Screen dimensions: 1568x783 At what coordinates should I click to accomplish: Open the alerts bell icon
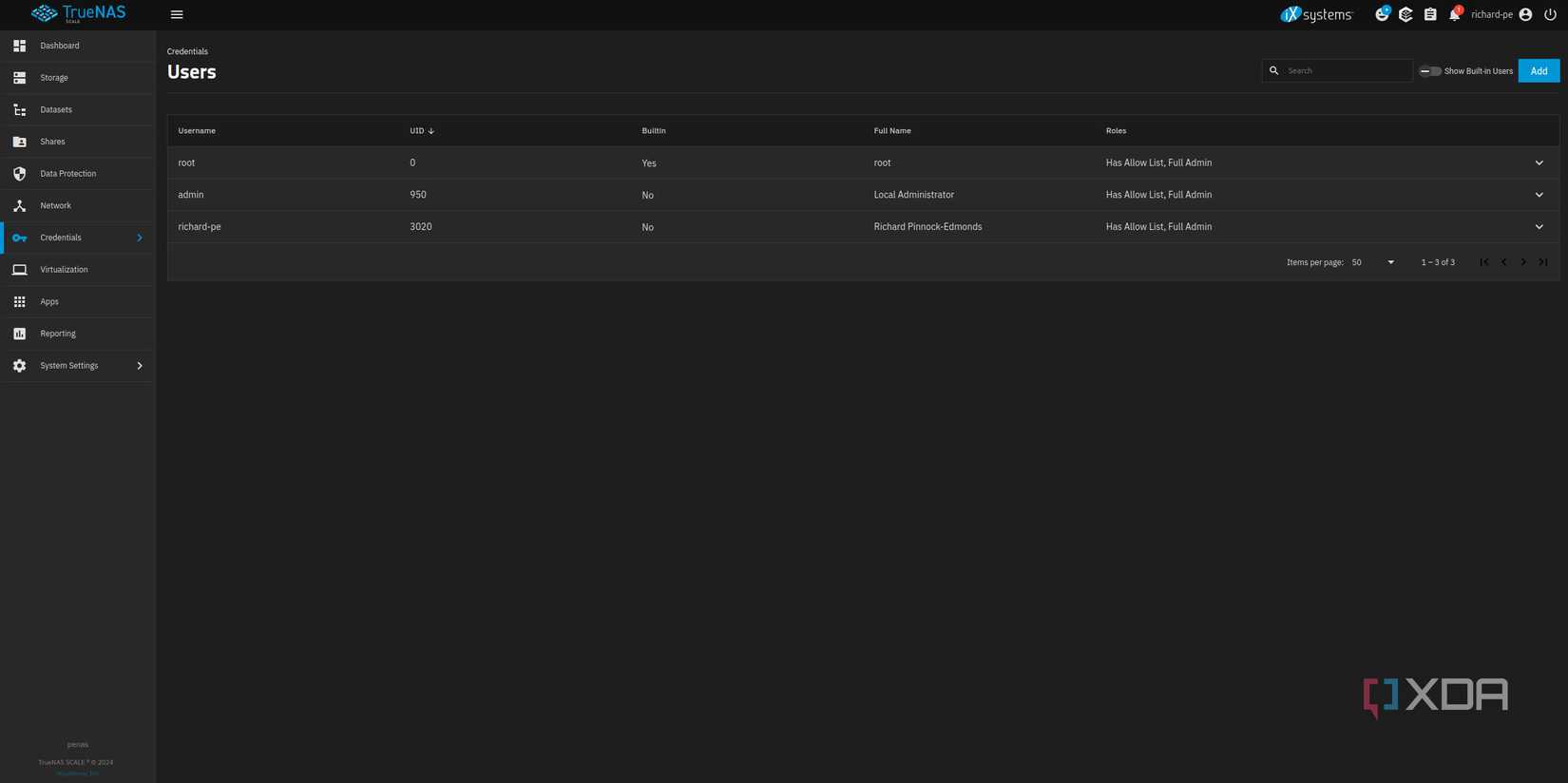coord(1454,14)
